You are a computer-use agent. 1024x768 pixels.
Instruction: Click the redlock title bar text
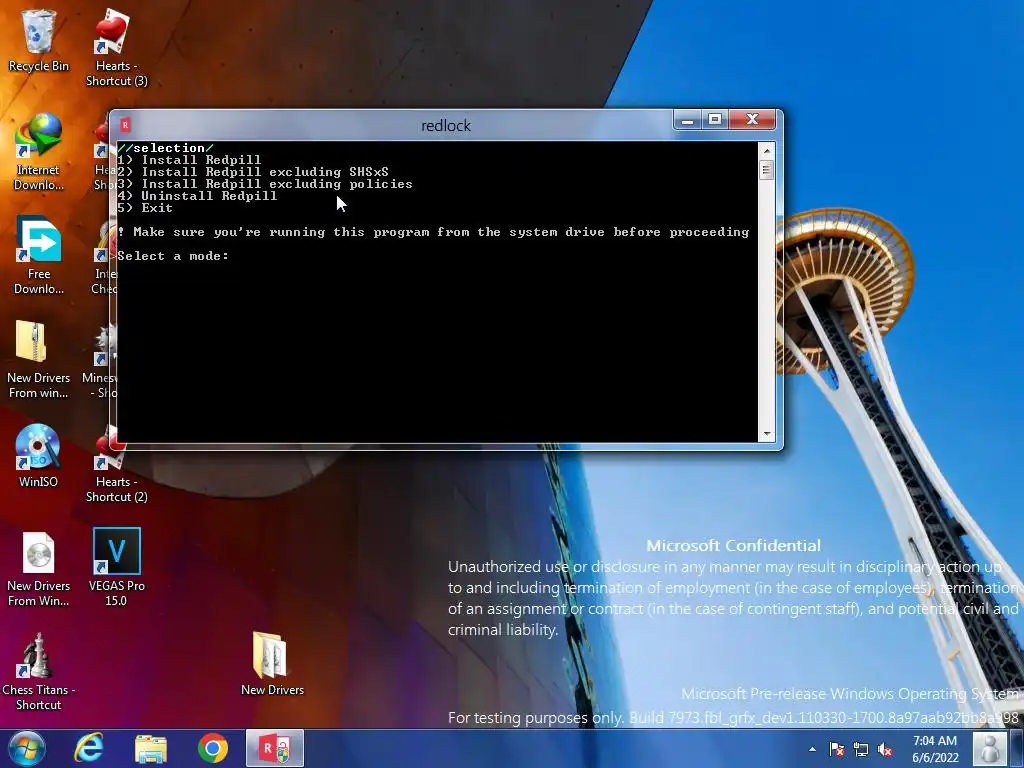[446, 125]
